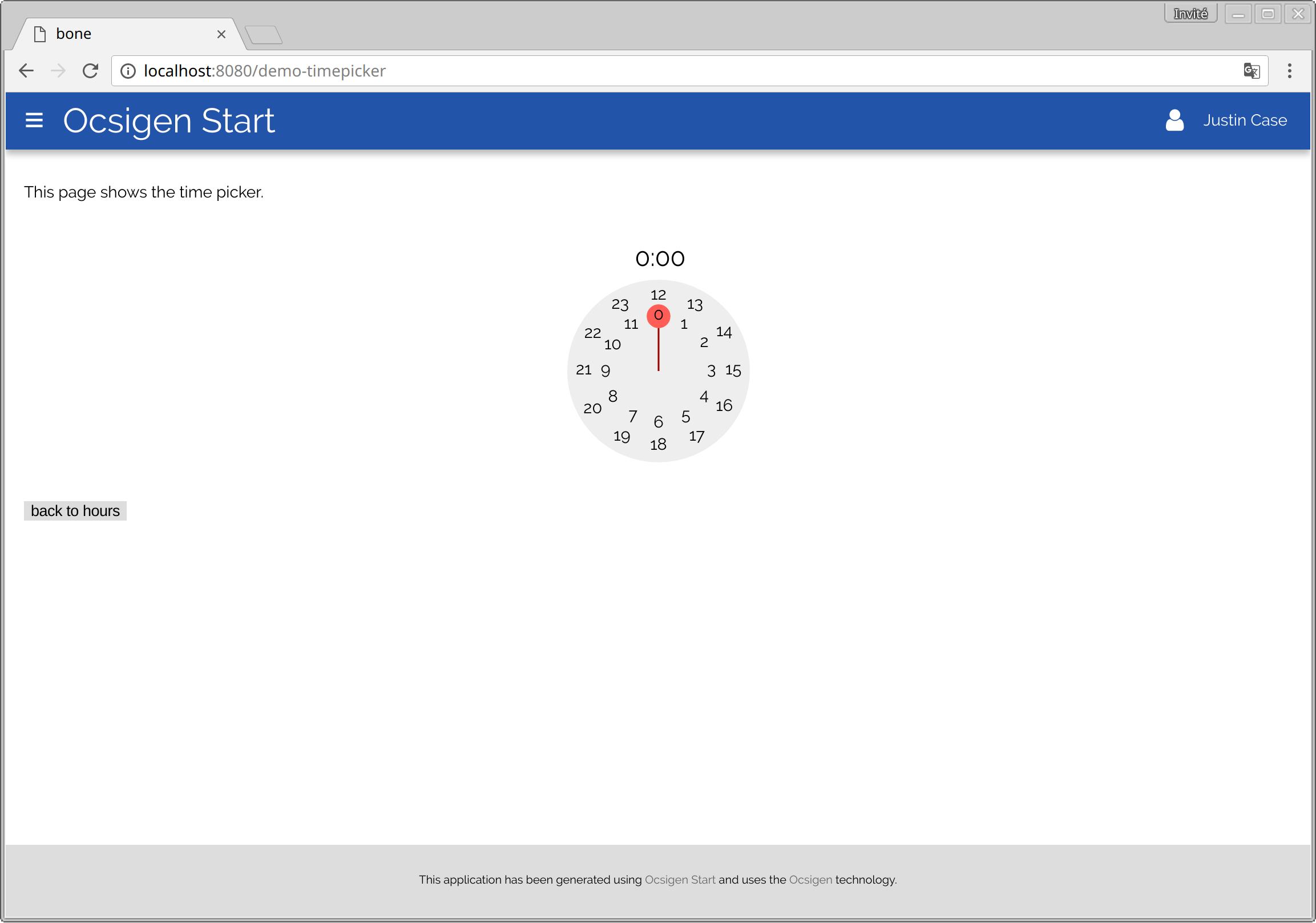Select hour 16 on the clock
Viewport: 1316px width, 923px height.
pos(724,405)
